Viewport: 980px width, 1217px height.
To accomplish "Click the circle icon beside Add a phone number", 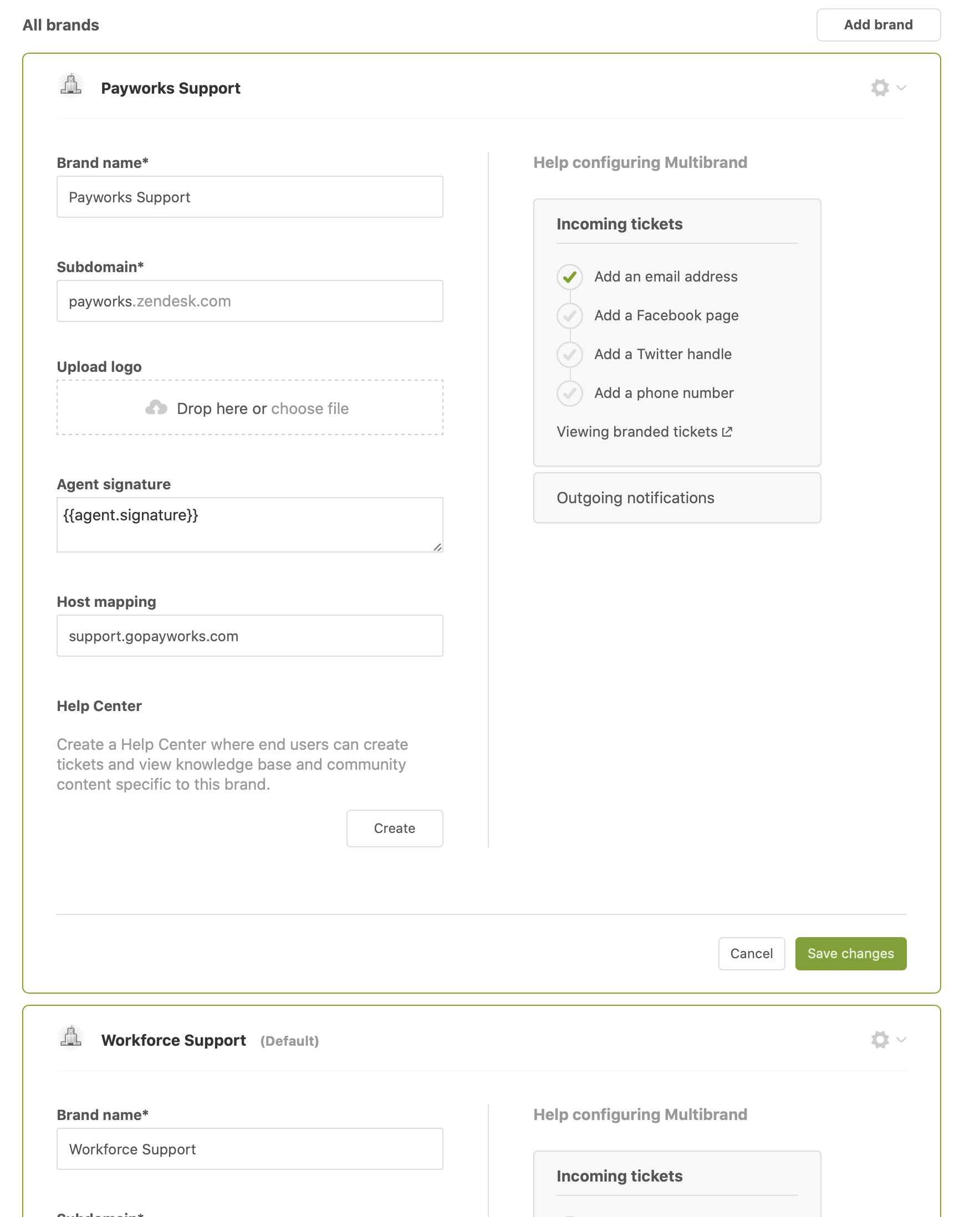I will [x=570, y=393].
